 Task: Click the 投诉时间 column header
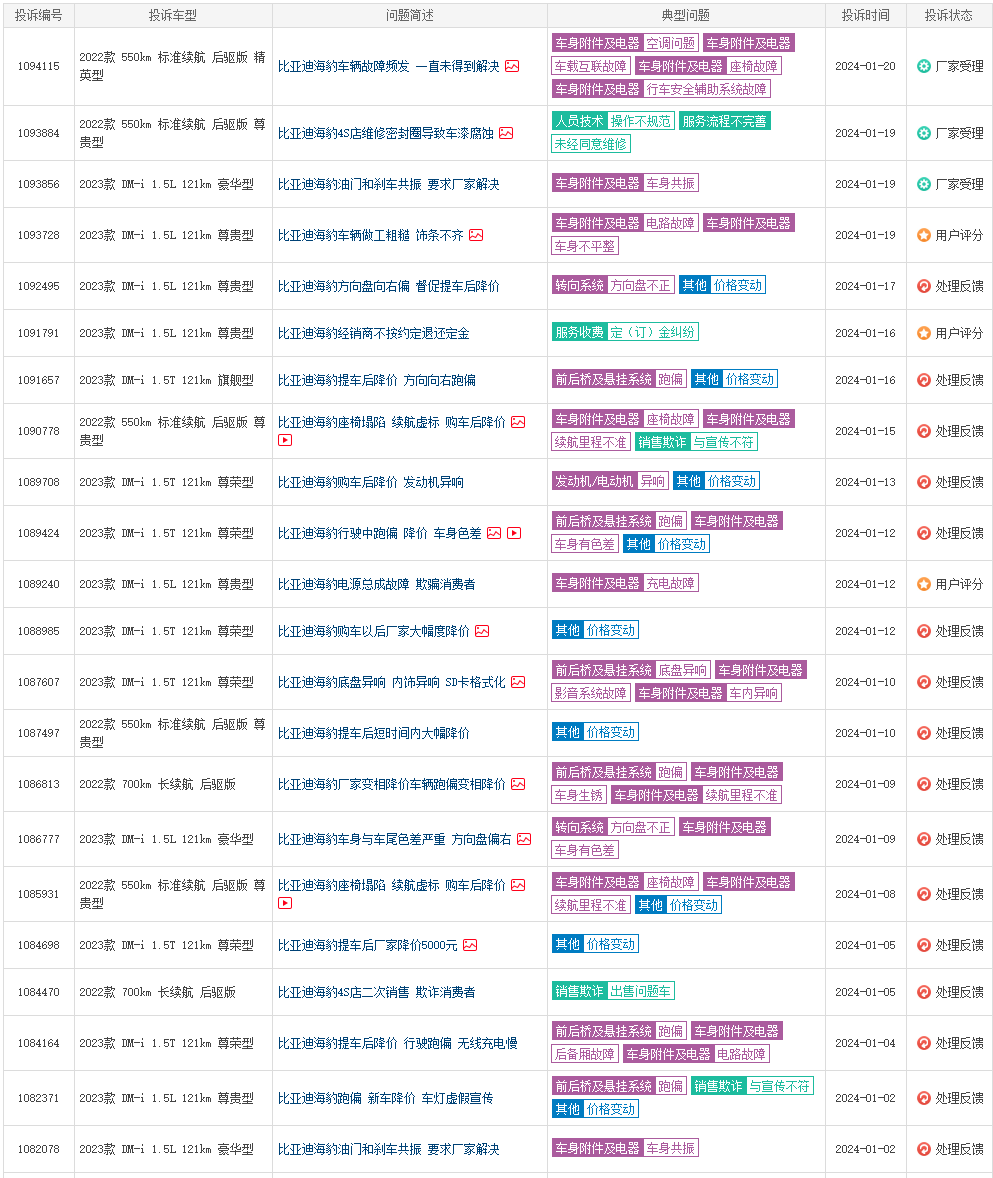click(865, 15)
